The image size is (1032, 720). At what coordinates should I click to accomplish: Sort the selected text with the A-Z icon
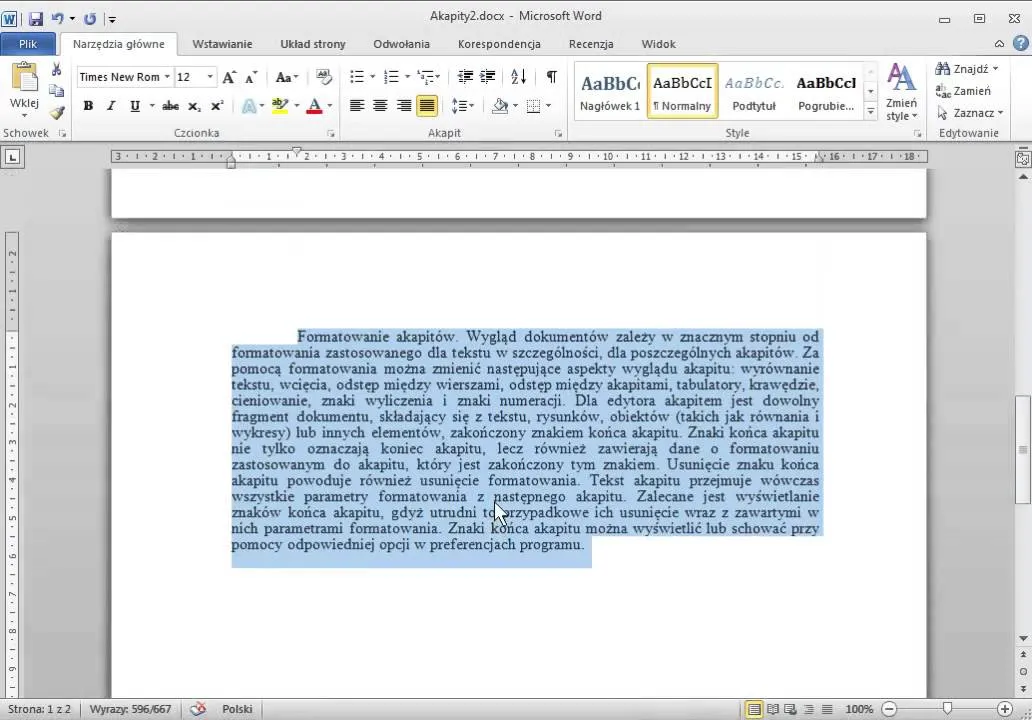[x=518, y=77]
